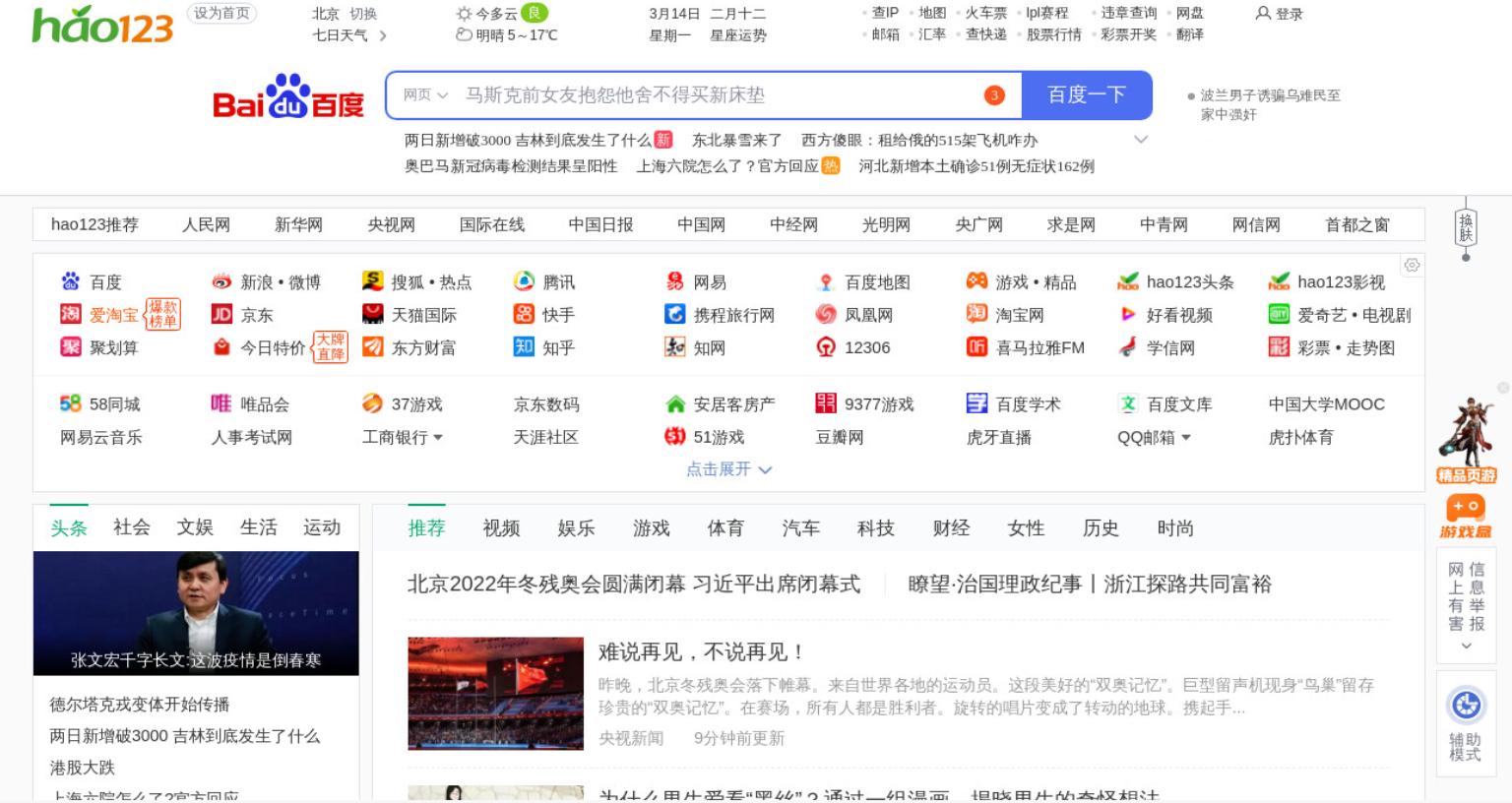Open the 翻译 quick link
1512x803 pixels.
coord(1190,34)
